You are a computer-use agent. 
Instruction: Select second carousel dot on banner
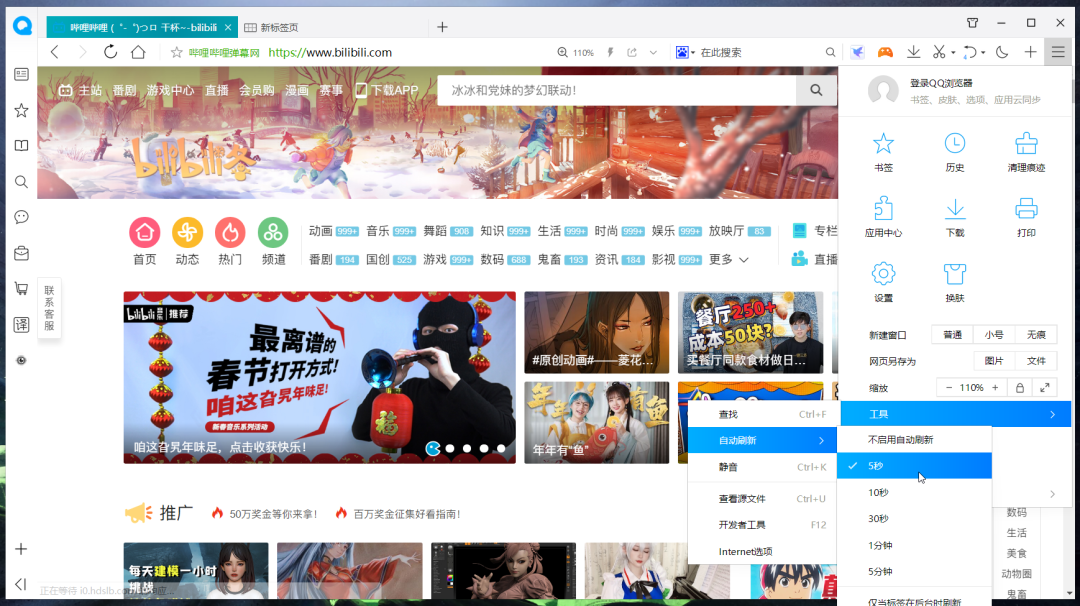pos(450,448)
